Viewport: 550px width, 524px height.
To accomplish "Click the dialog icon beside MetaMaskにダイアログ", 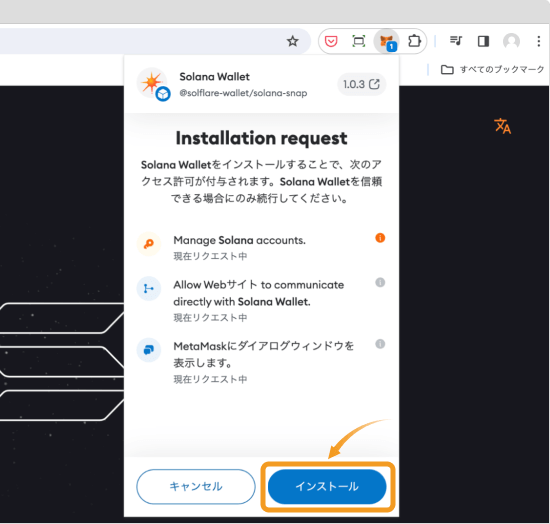I will click(x=149, y=350).
